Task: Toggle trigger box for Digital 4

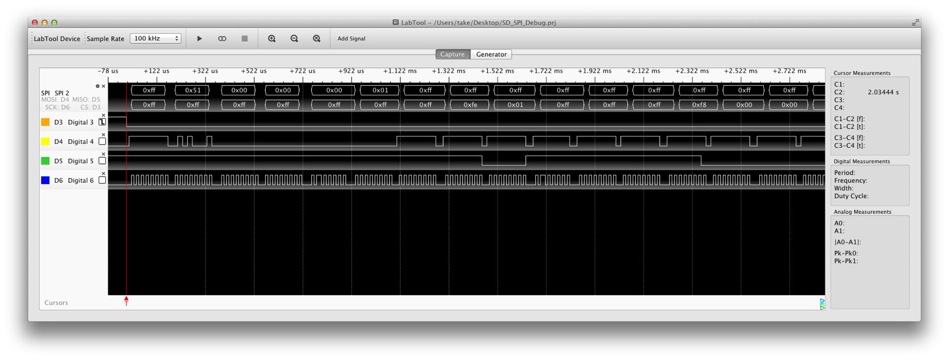Action: [x=102, y=142]
